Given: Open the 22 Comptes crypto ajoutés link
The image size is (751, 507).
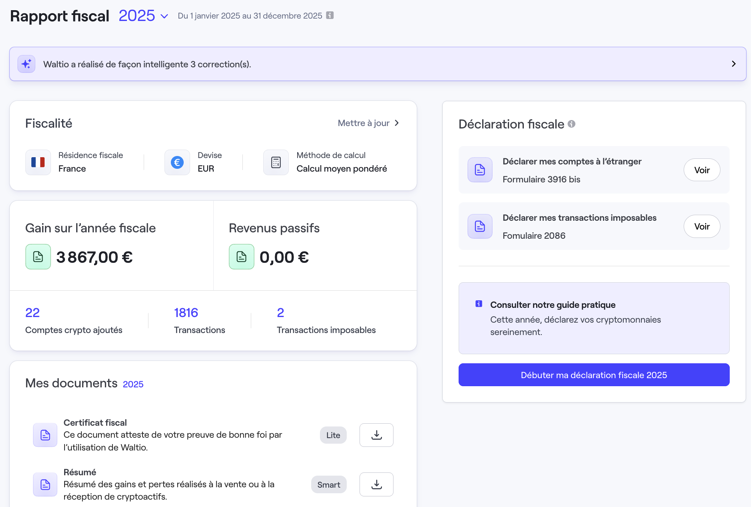Looking at the screenshot, I should pos(33,313).
